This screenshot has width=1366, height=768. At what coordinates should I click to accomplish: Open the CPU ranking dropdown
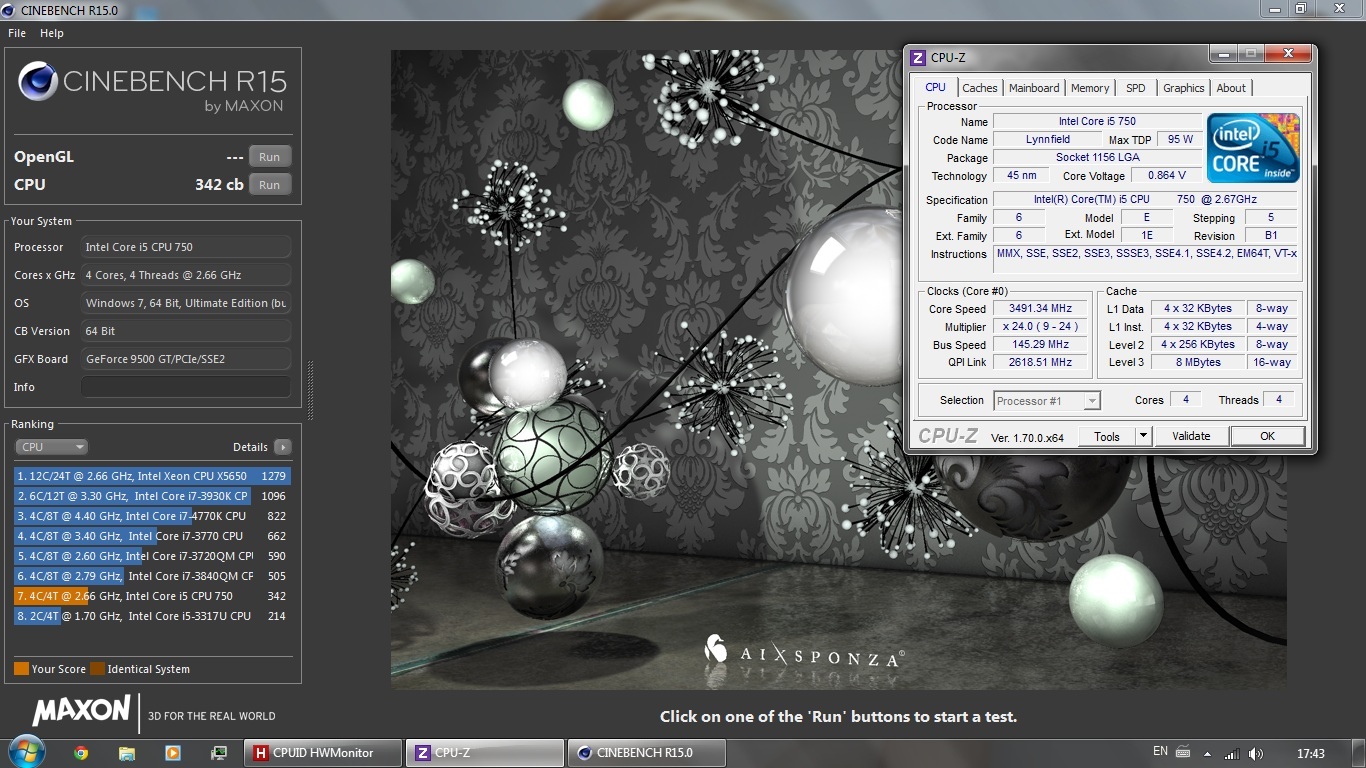[52, 447]
